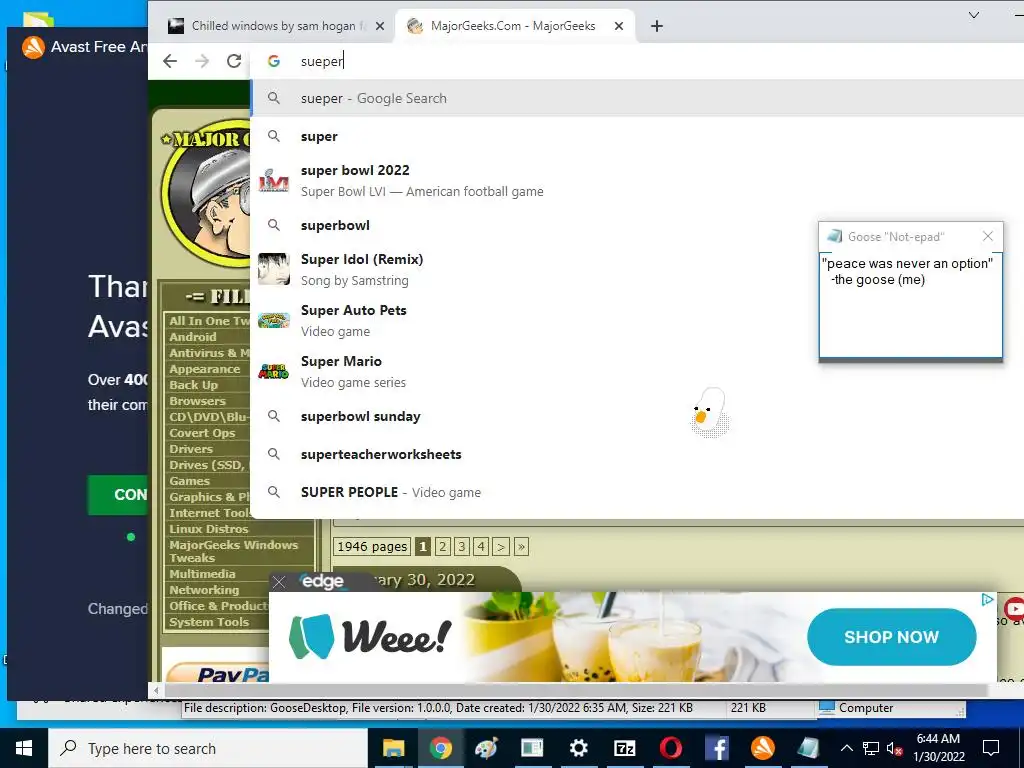1024x768 pixels.
Task: Click the horizontal scrollbar of the browser
Action: pyautogui.click(x=575, y=690)
